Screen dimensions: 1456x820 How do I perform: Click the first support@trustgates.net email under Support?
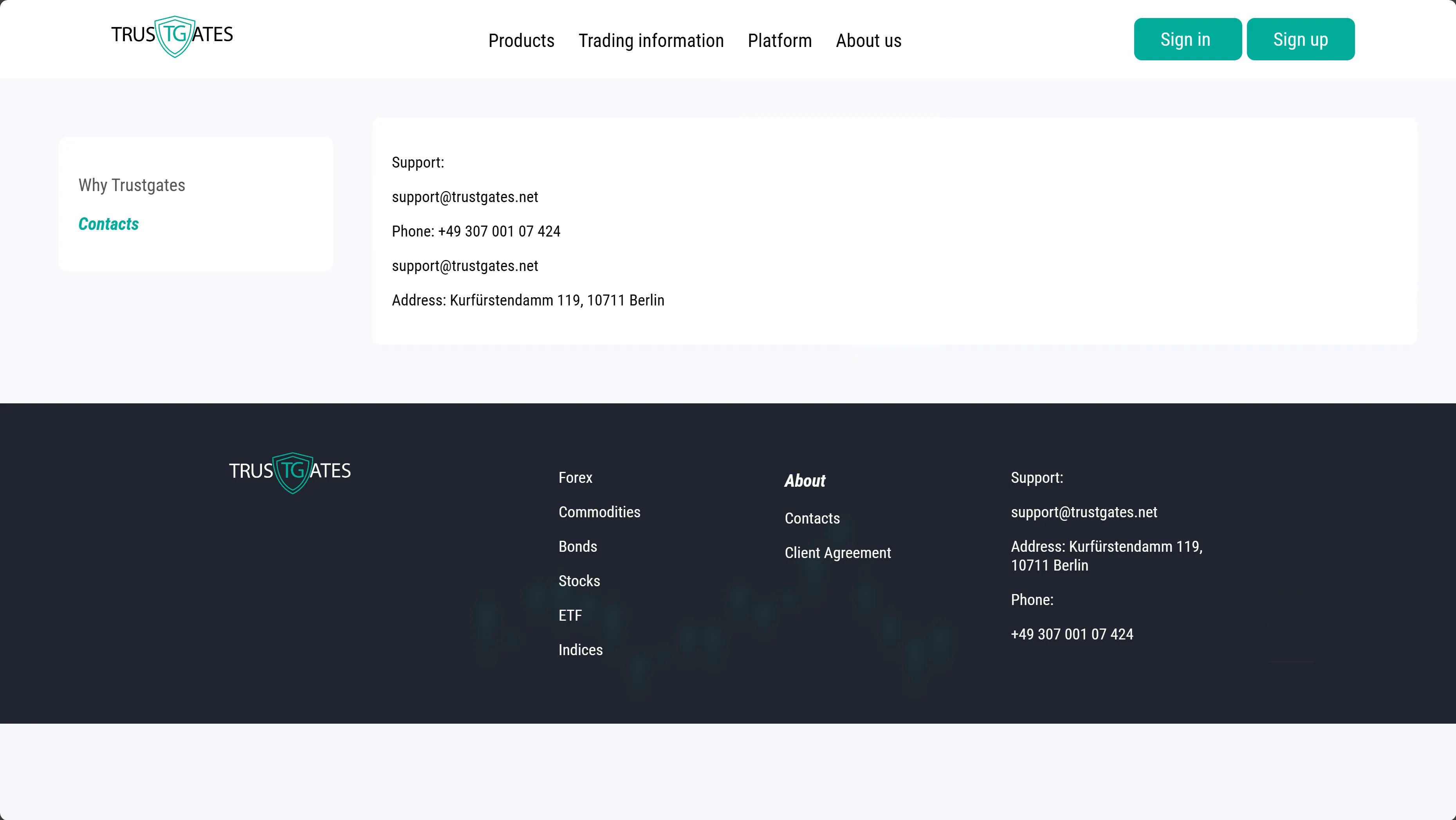(x=465, y=197)
